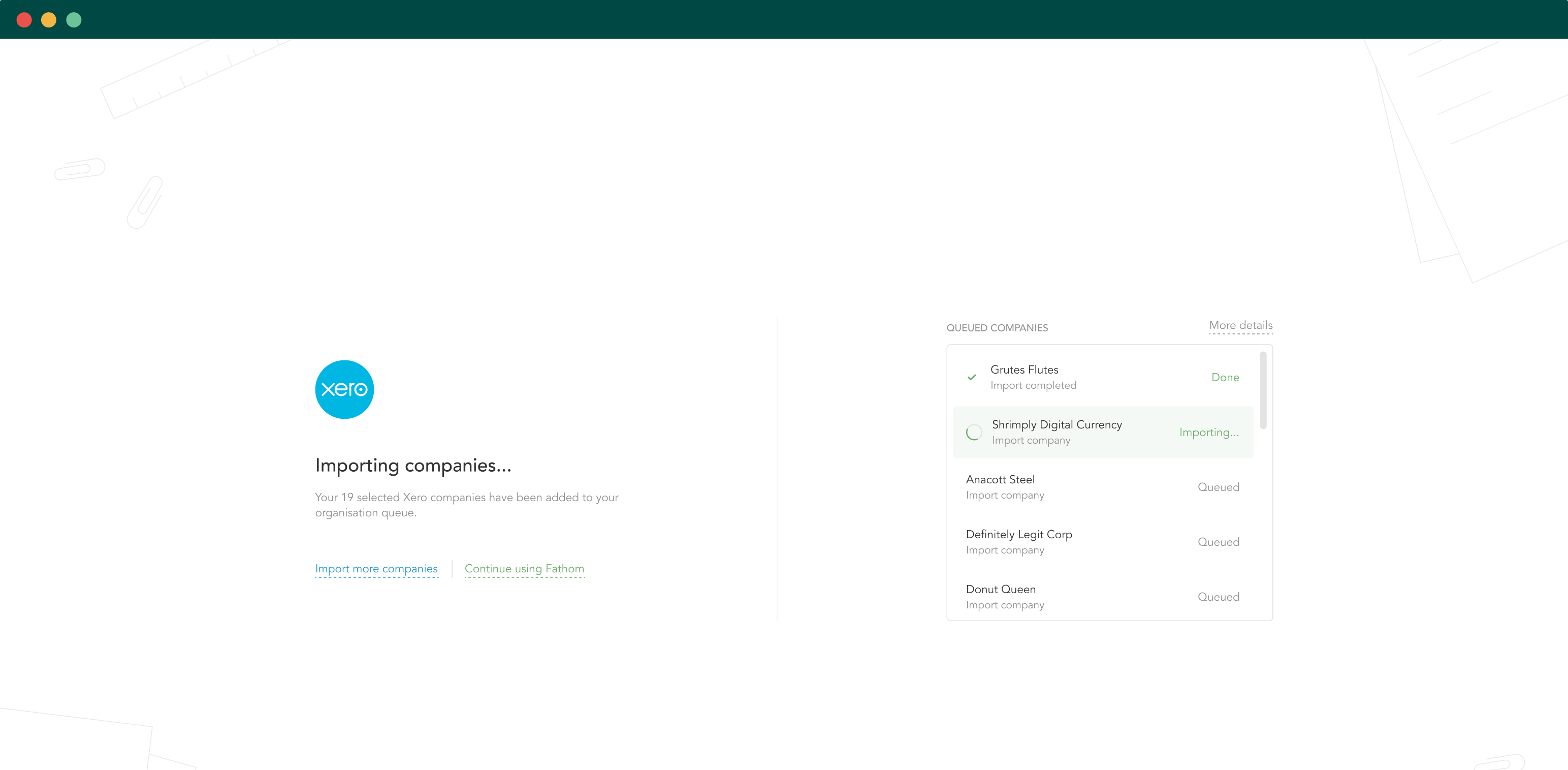Click the green checkmark beside Grutes Flutes

[x=972, y=377]
